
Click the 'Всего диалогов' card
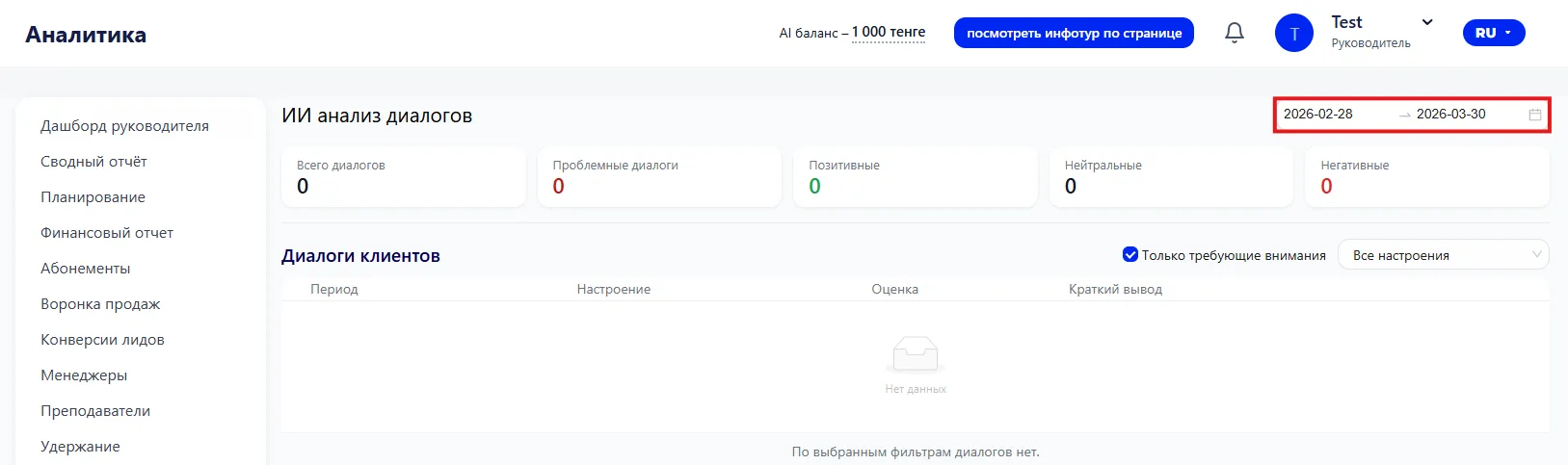[x=403, y=177]
